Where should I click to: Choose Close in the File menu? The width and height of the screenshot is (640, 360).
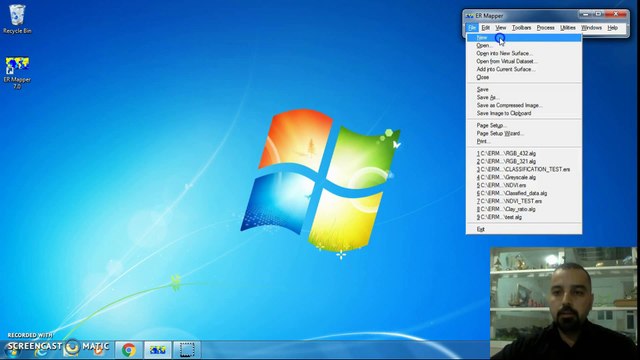(524, 77)
